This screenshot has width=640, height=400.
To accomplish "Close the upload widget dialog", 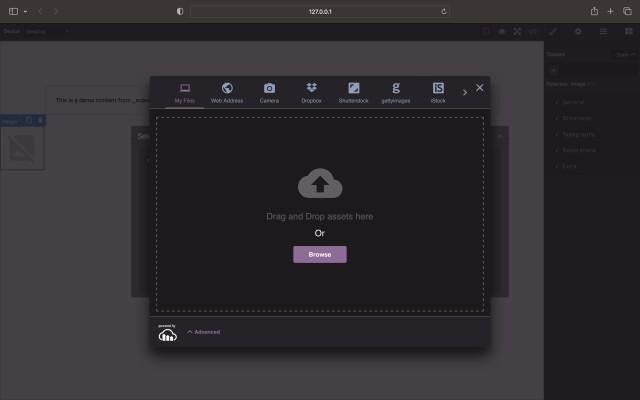I will tap(480, 88).
